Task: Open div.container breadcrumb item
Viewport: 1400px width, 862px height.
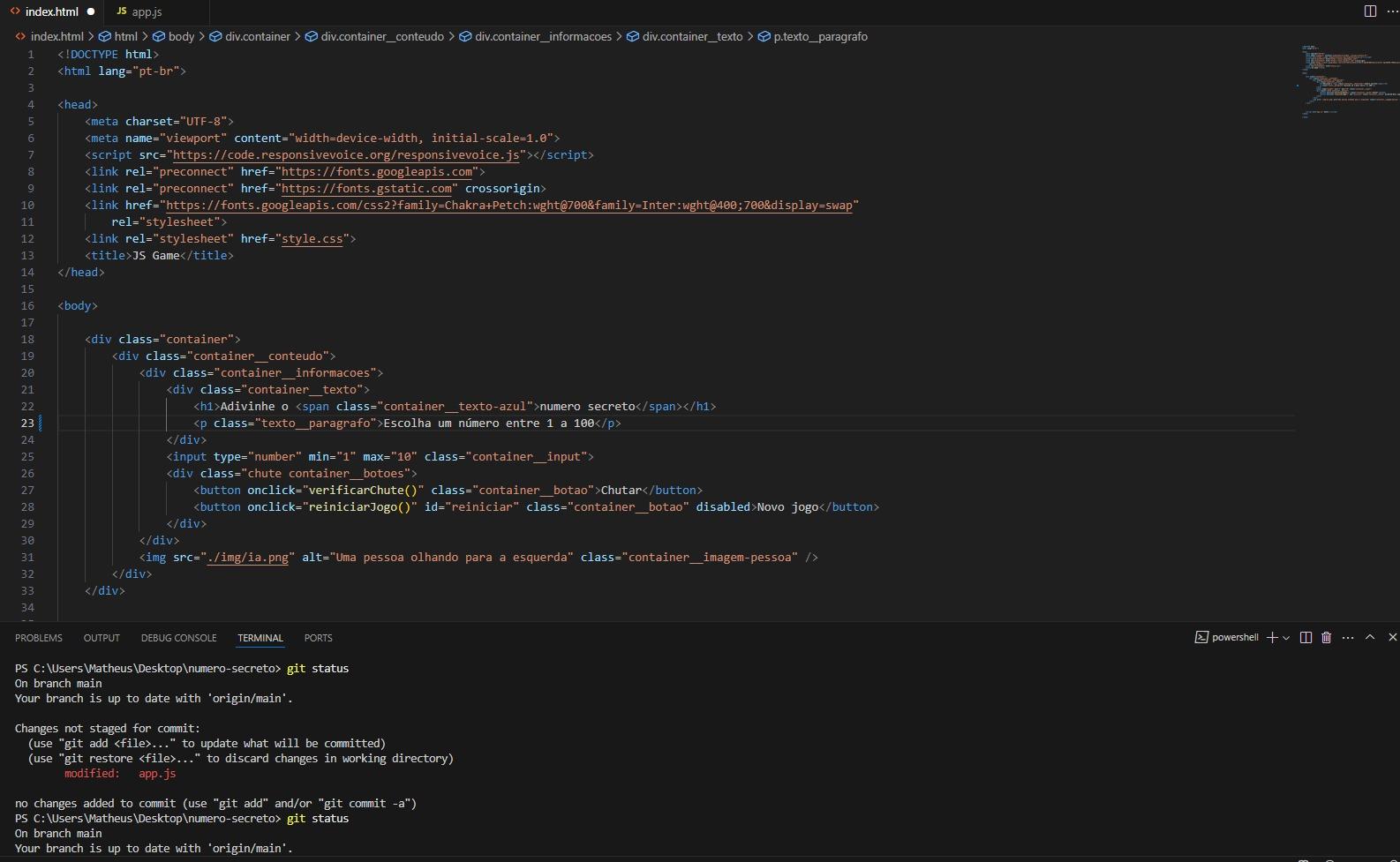Action: [x=250, y=36]
